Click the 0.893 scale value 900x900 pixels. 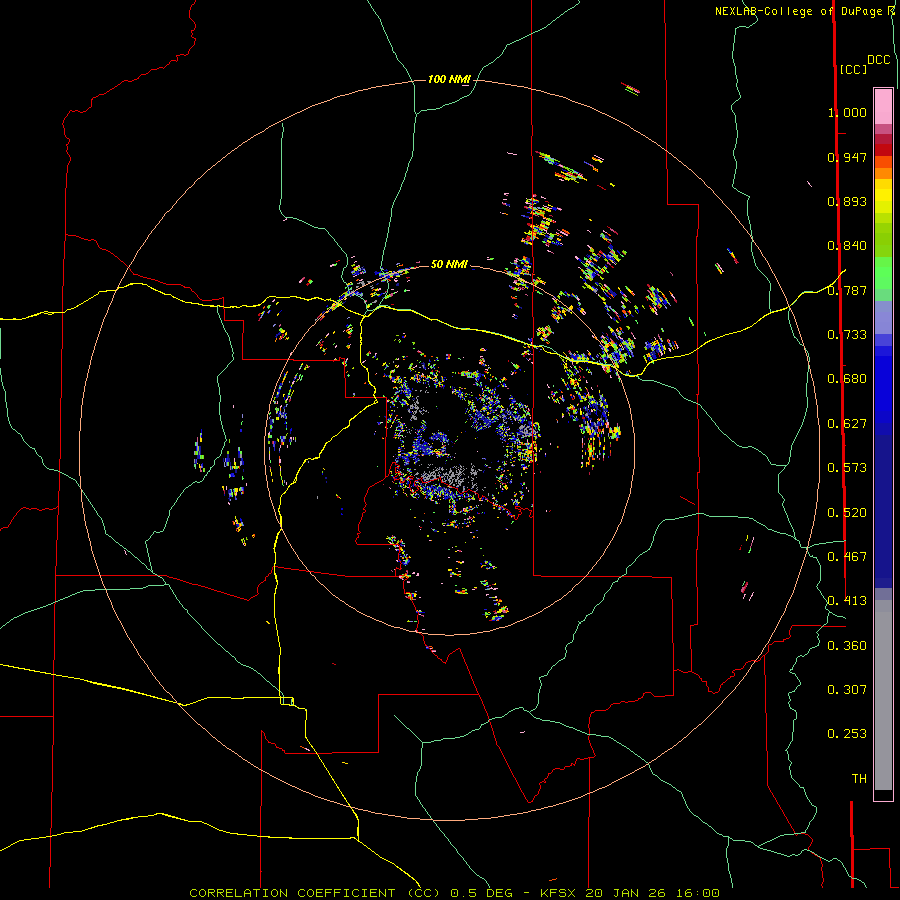point(847,201)
